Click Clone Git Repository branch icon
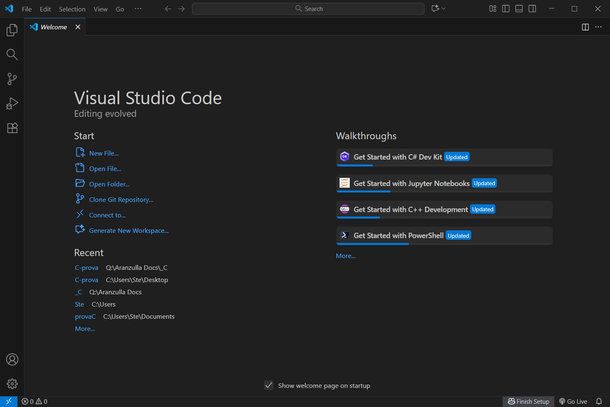Image resolution: width=610 pixels, height=407 pixels. (80, 199)
